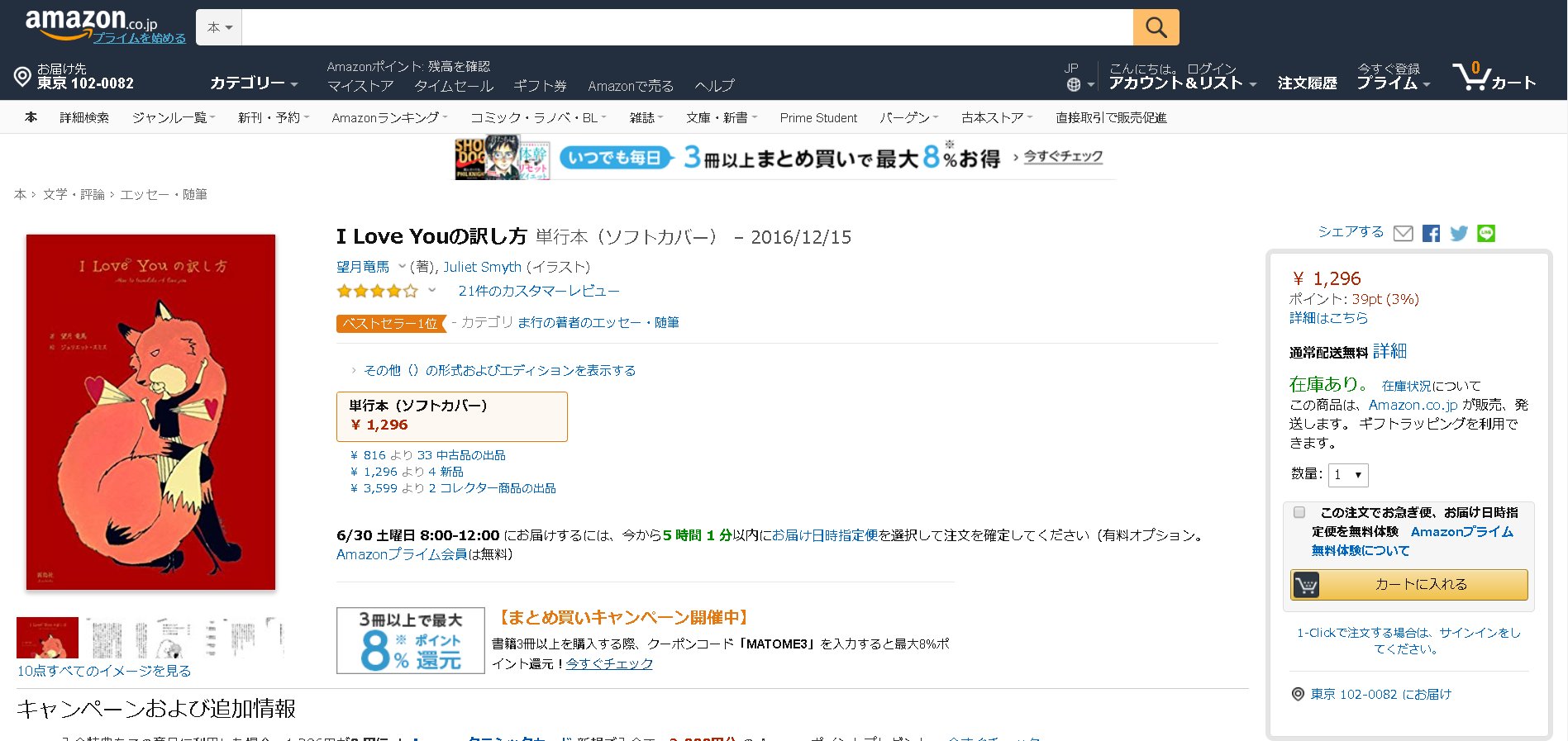Viewport: 1568px width, 741px height.
Task: Click illustrator Juliet Smyth link
Action: pos(482,267)
